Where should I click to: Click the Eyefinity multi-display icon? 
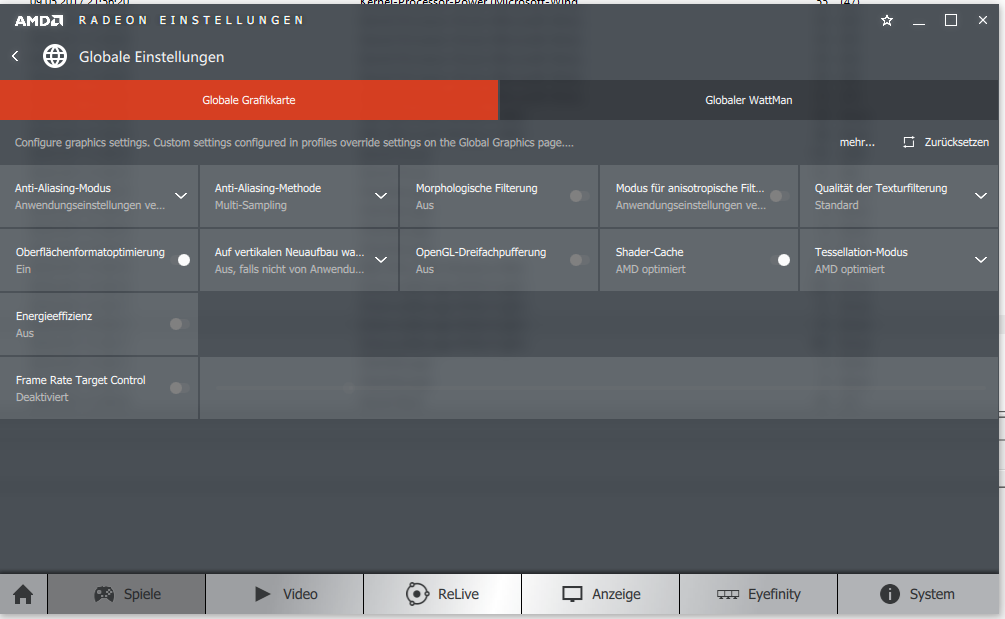(x=728, y=595)
